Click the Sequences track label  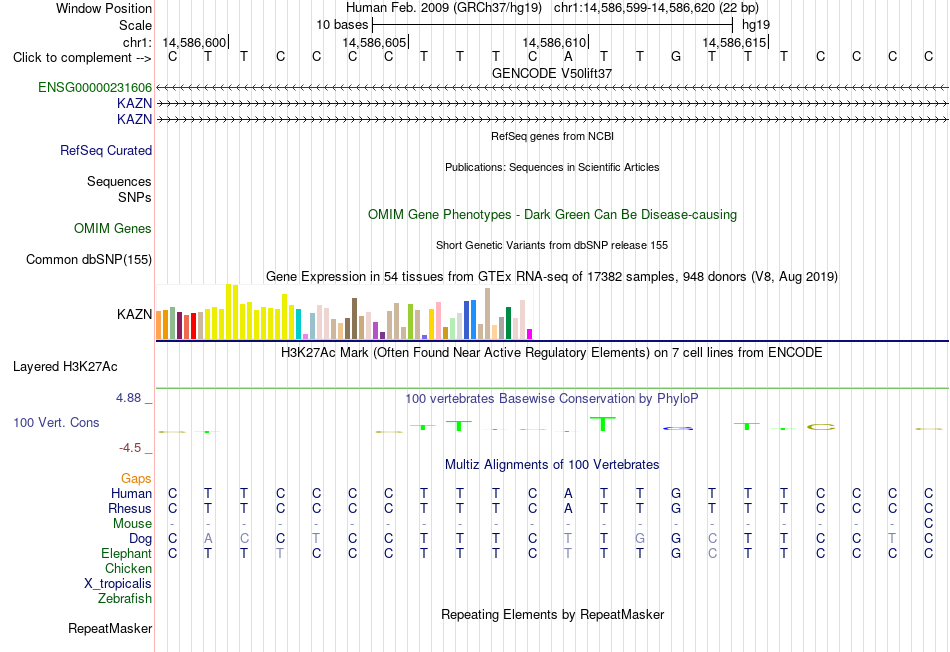pyautogui.click(x=119, y=181)
